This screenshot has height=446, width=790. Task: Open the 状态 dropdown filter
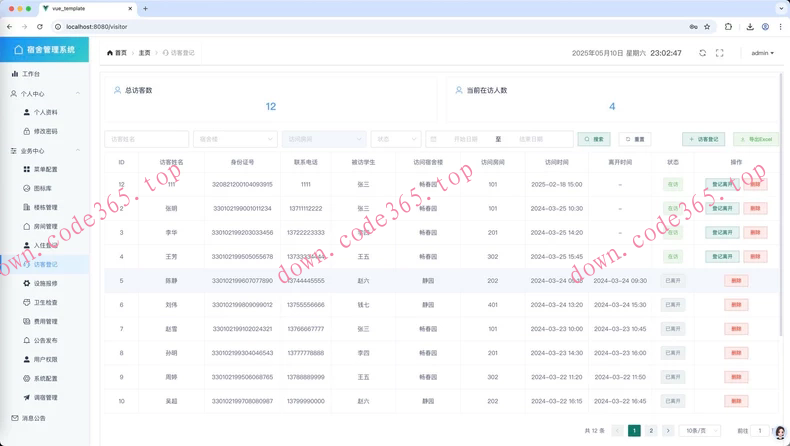point(395,140)
